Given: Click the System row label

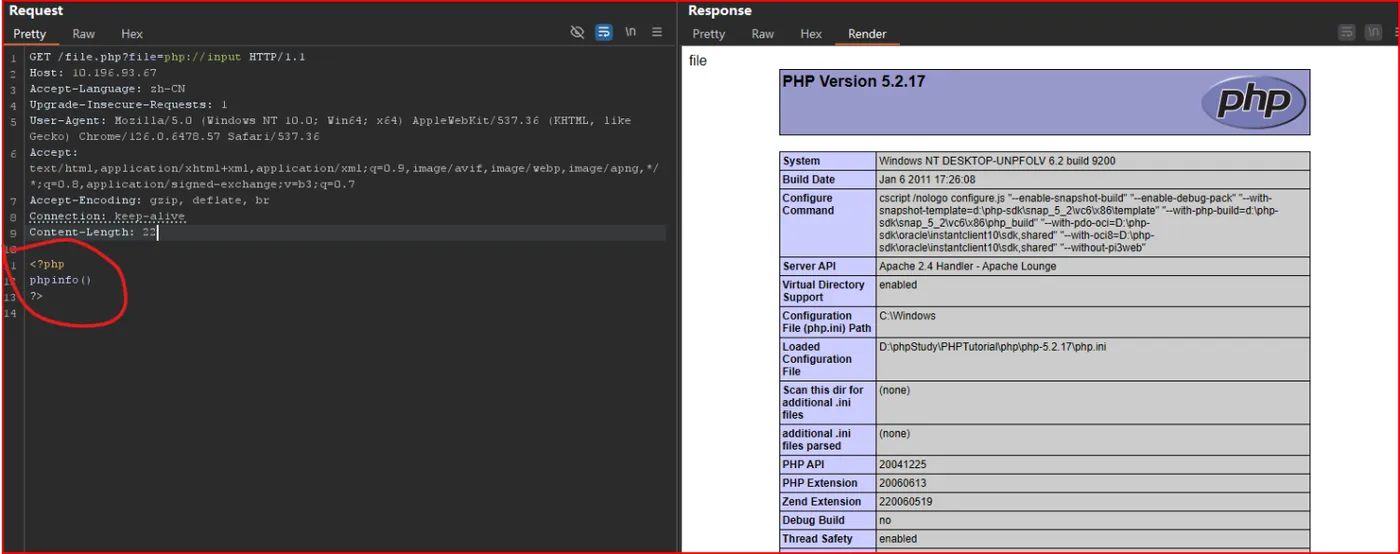Looking at the screenshot, I should (x=801, y=161).
